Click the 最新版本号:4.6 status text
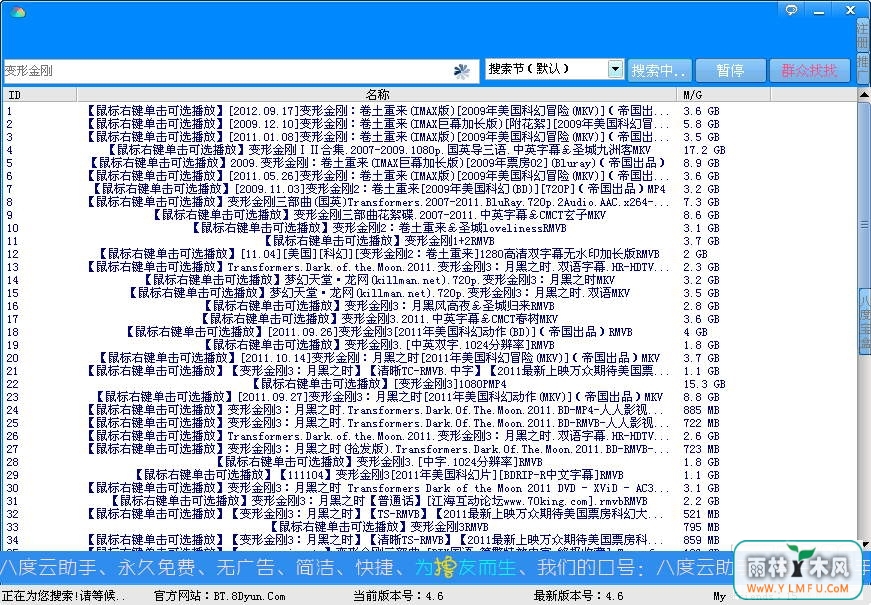 578,596
